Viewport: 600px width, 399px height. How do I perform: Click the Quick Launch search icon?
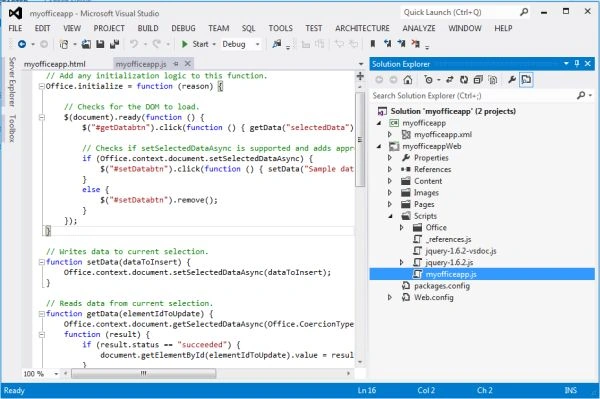coord(524,12)
